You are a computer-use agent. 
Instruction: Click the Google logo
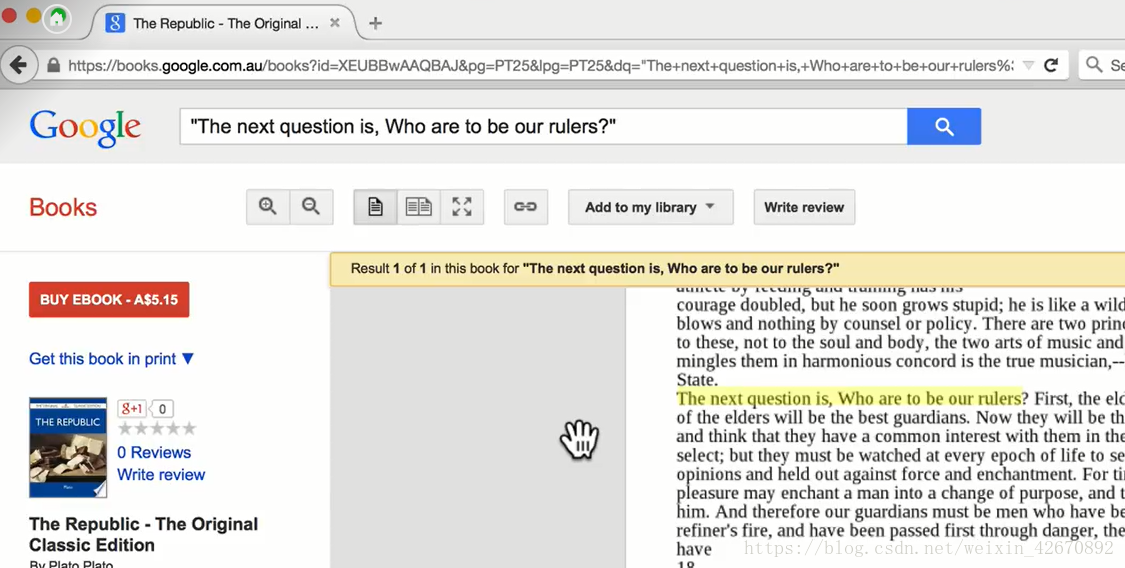(x=85, y=128)
